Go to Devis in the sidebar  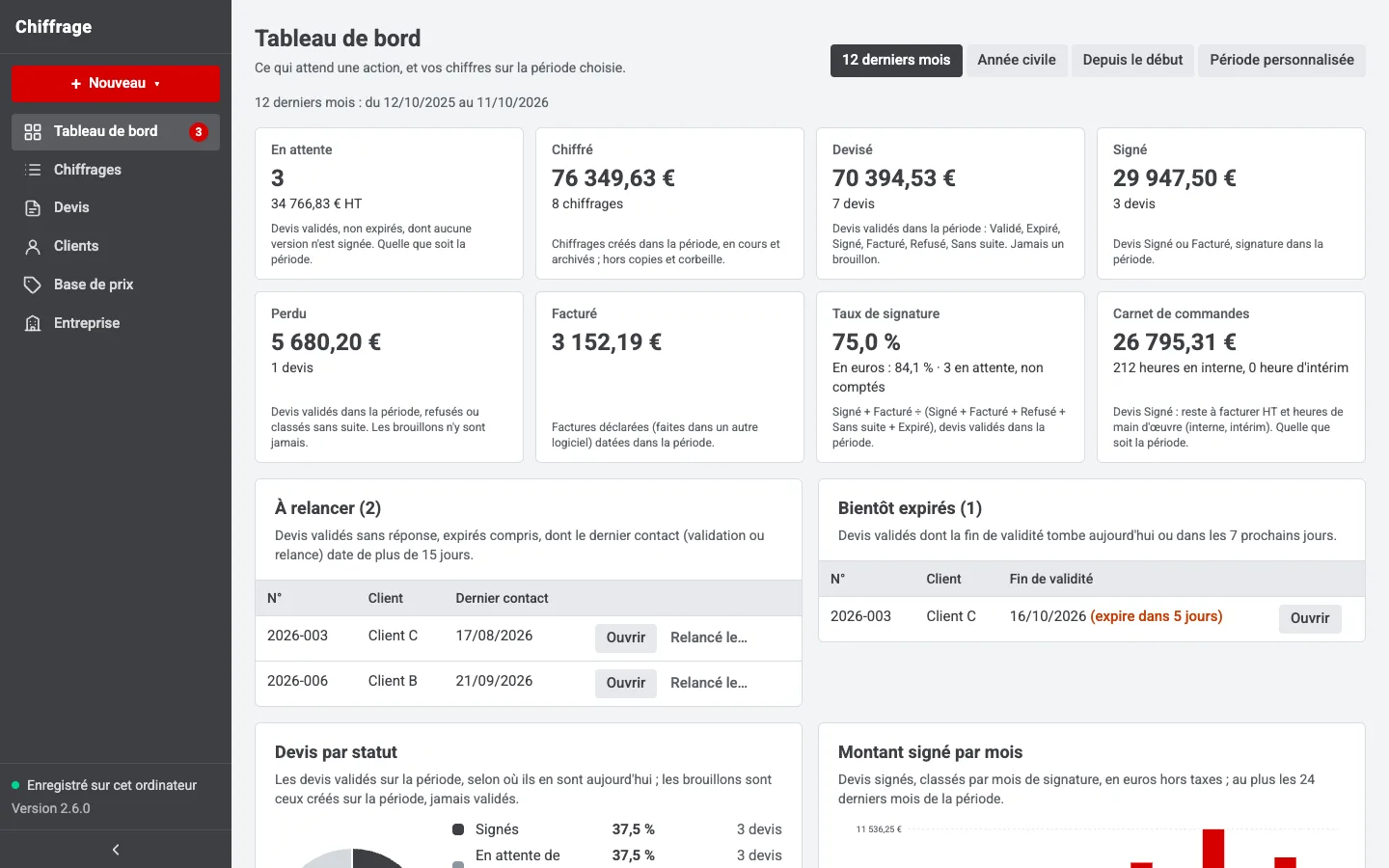click(116, 207)
